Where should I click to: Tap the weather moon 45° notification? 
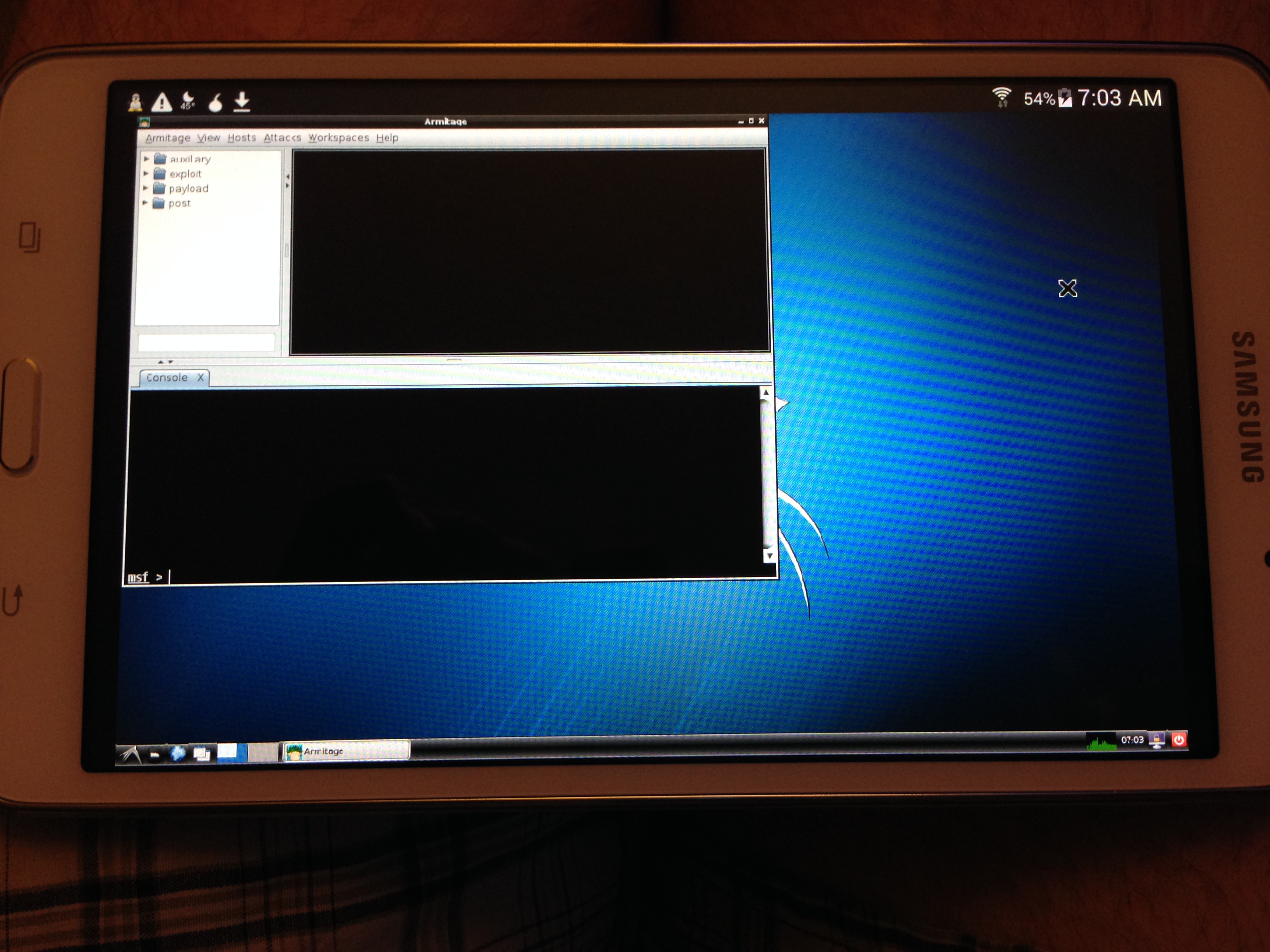point(187,100)
